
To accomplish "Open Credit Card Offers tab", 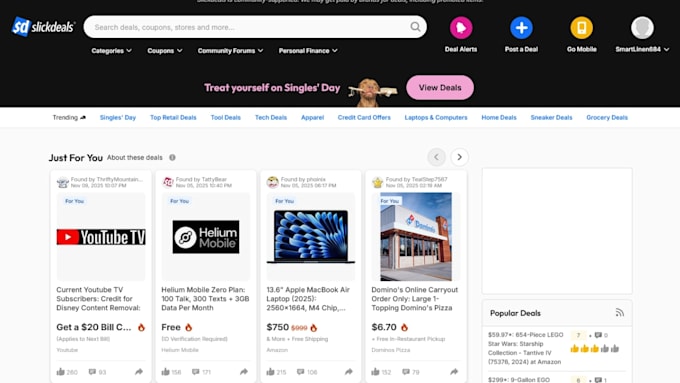I will [x=364, y=118].
